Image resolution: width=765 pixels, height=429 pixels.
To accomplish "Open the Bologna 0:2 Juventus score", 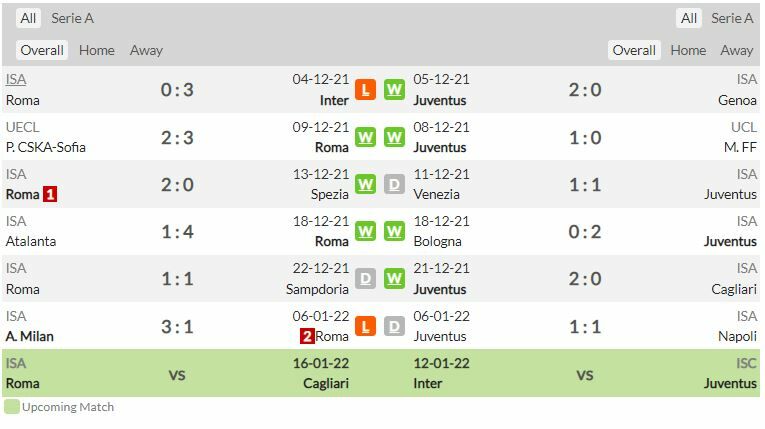I will [x=585, y=232].
